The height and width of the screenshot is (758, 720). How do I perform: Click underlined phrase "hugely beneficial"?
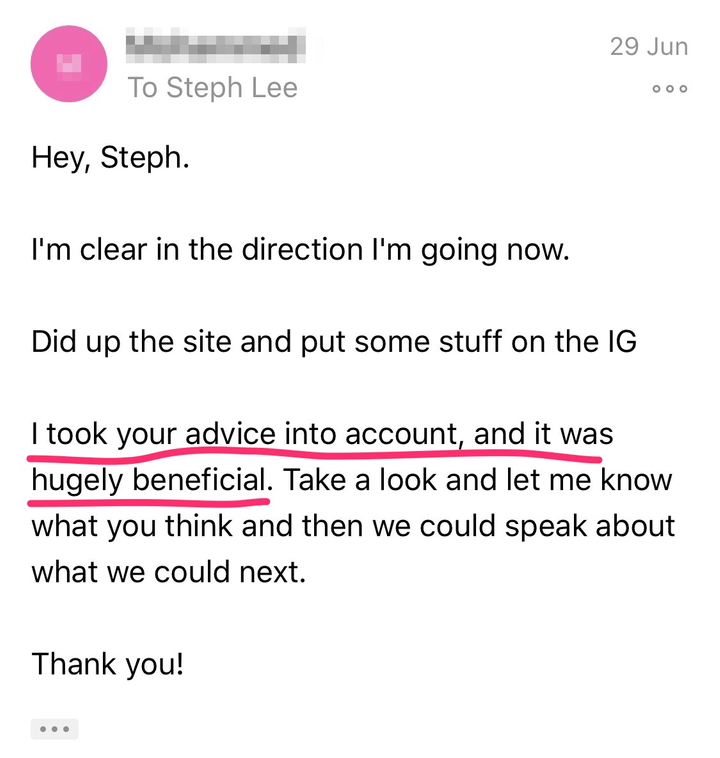(x=150, y=480)
